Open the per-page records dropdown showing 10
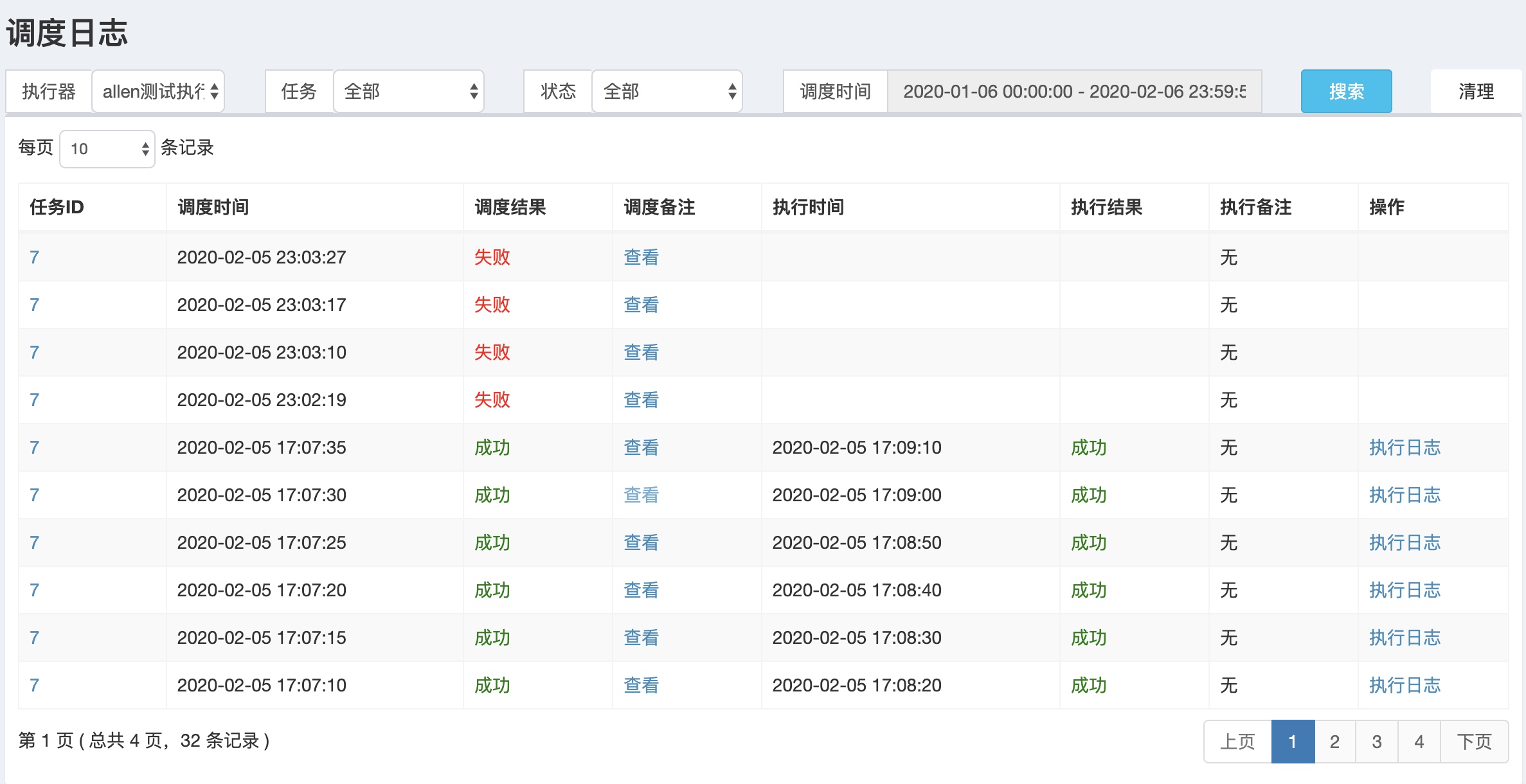Viewport: 1526px width, 784px height. coord(107,148)
